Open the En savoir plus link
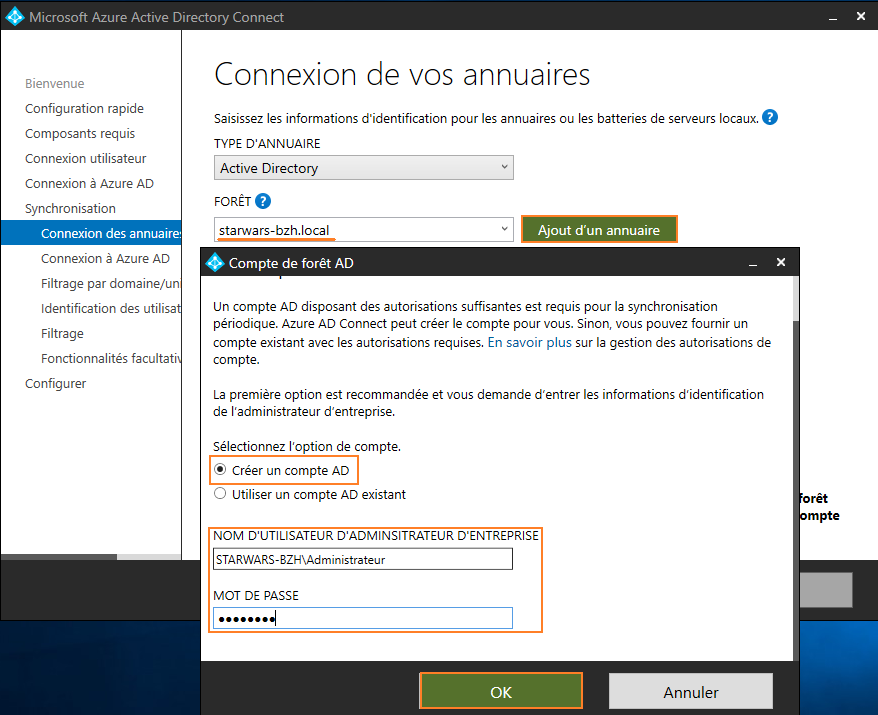Screen dimensions: 878x715 click(529, 342)
